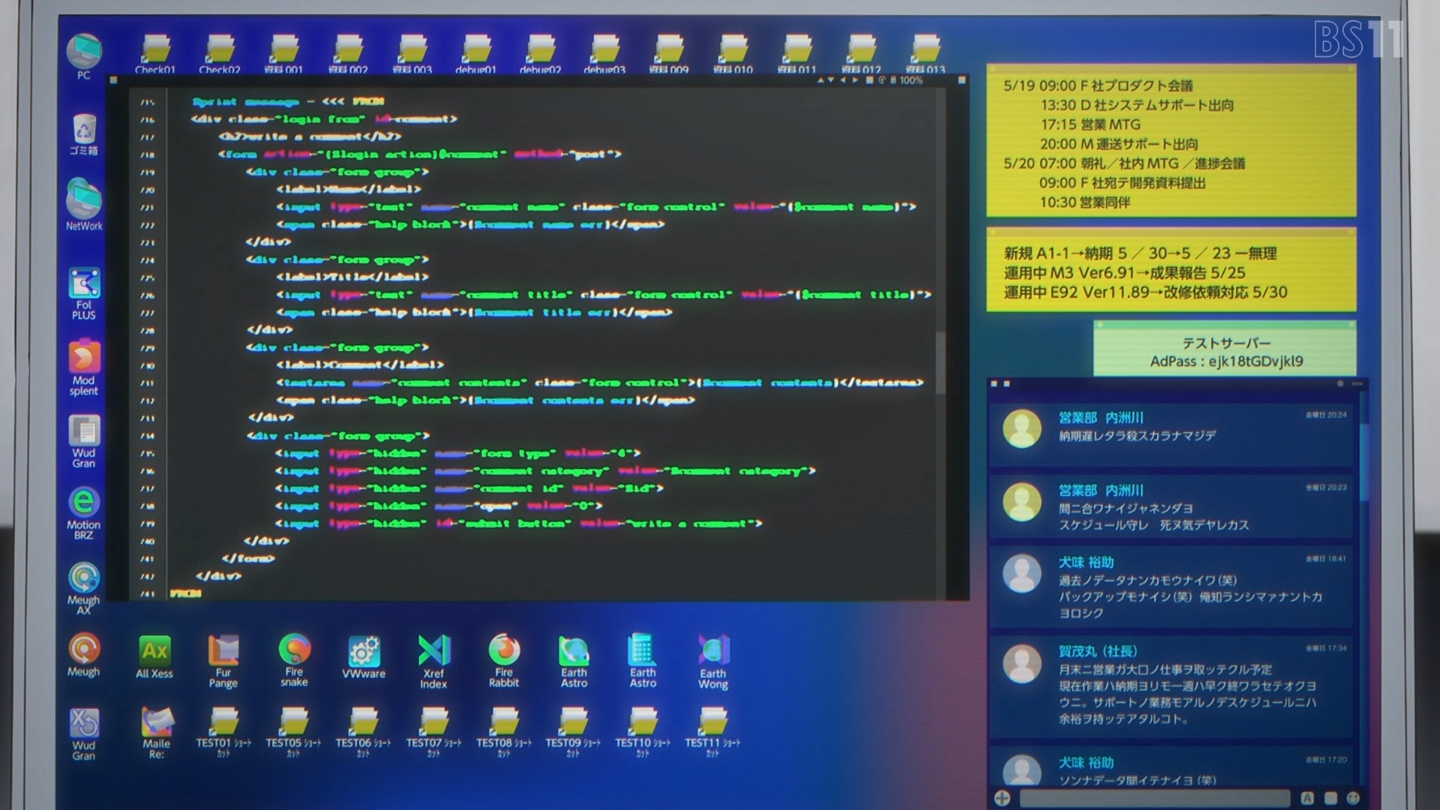Viewport: 1440px width, 810px height.
Task: Open the TEST06 shortcut folder
Action: (x=363, y=732)
